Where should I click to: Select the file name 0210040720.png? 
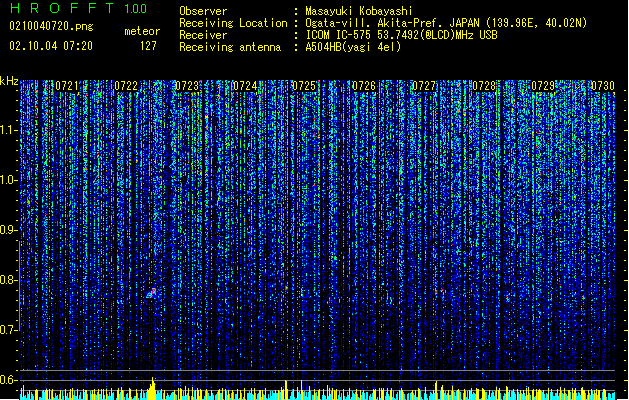pos(51,27)
